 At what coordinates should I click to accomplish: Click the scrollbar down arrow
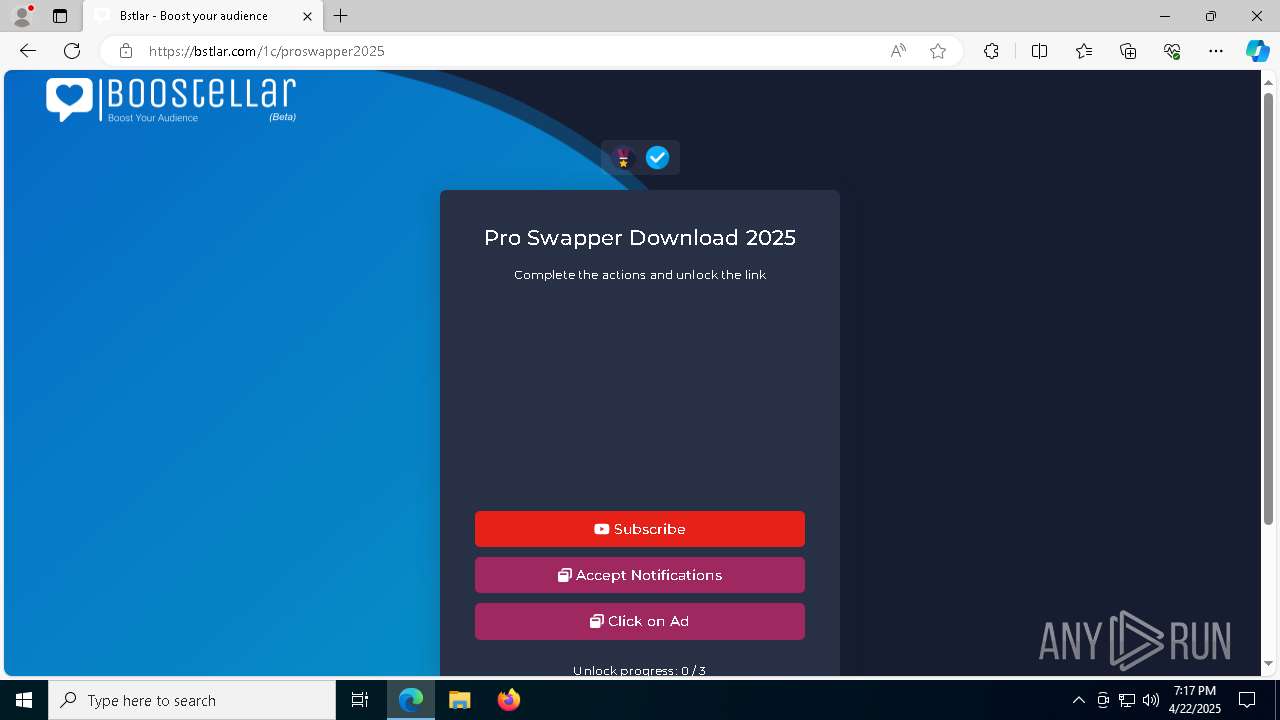1269,663
